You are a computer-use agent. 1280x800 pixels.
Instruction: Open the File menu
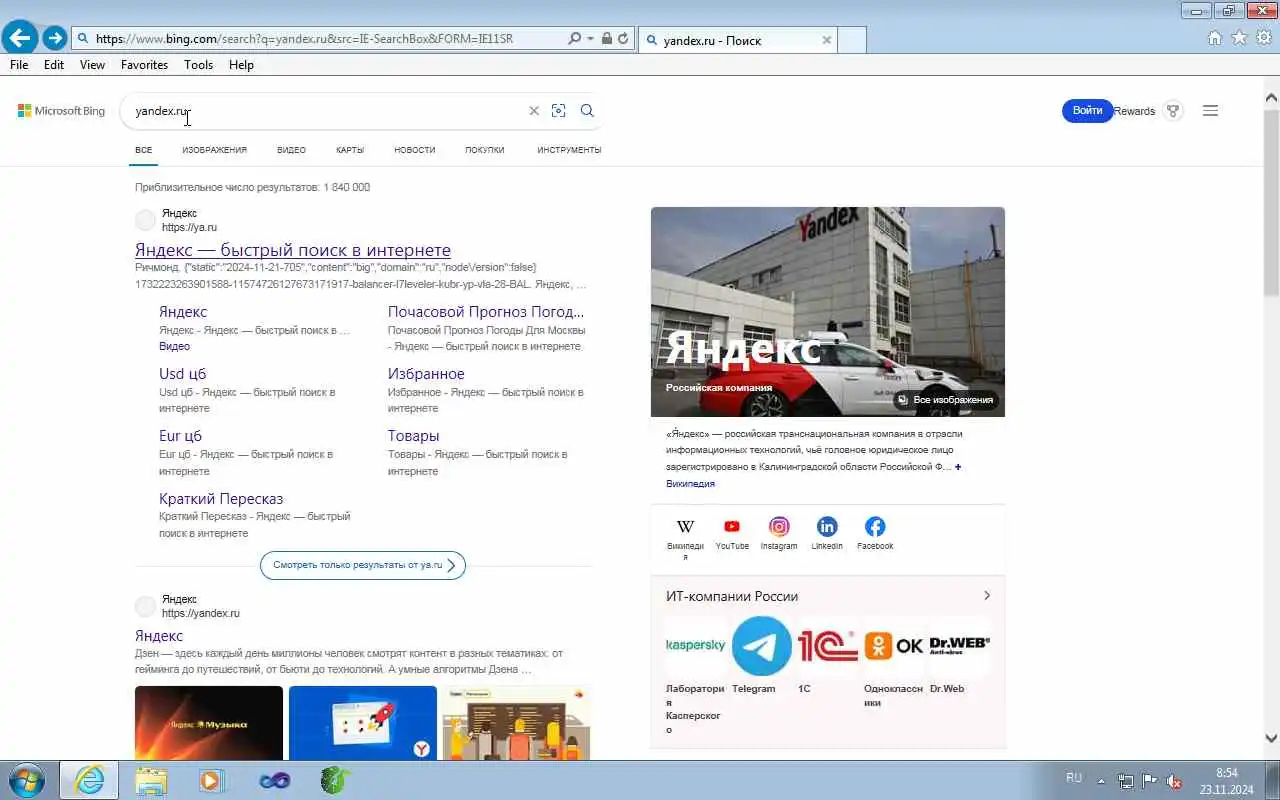19,65
